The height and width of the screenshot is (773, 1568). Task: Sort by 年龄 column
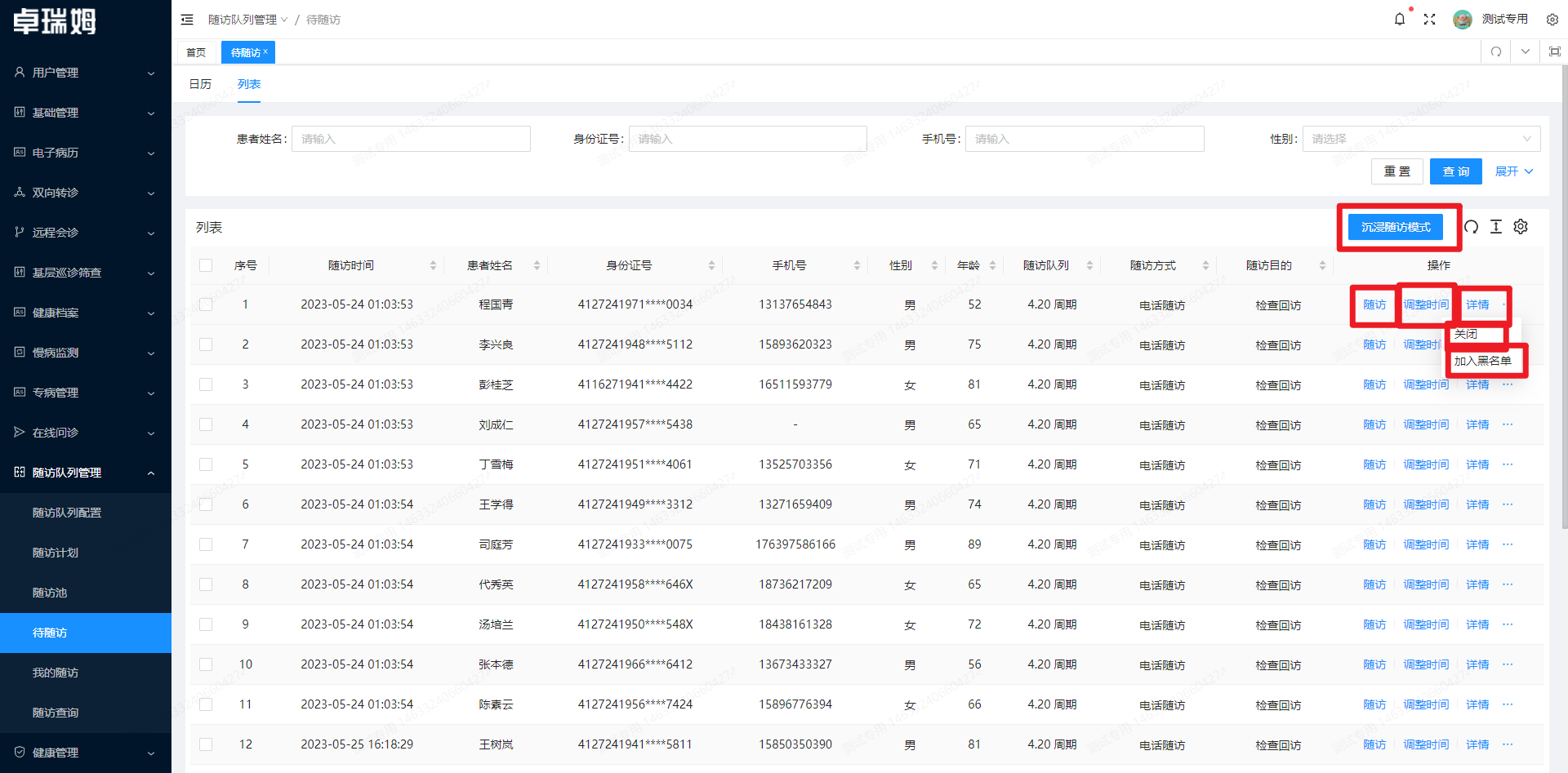click(992, 265)
